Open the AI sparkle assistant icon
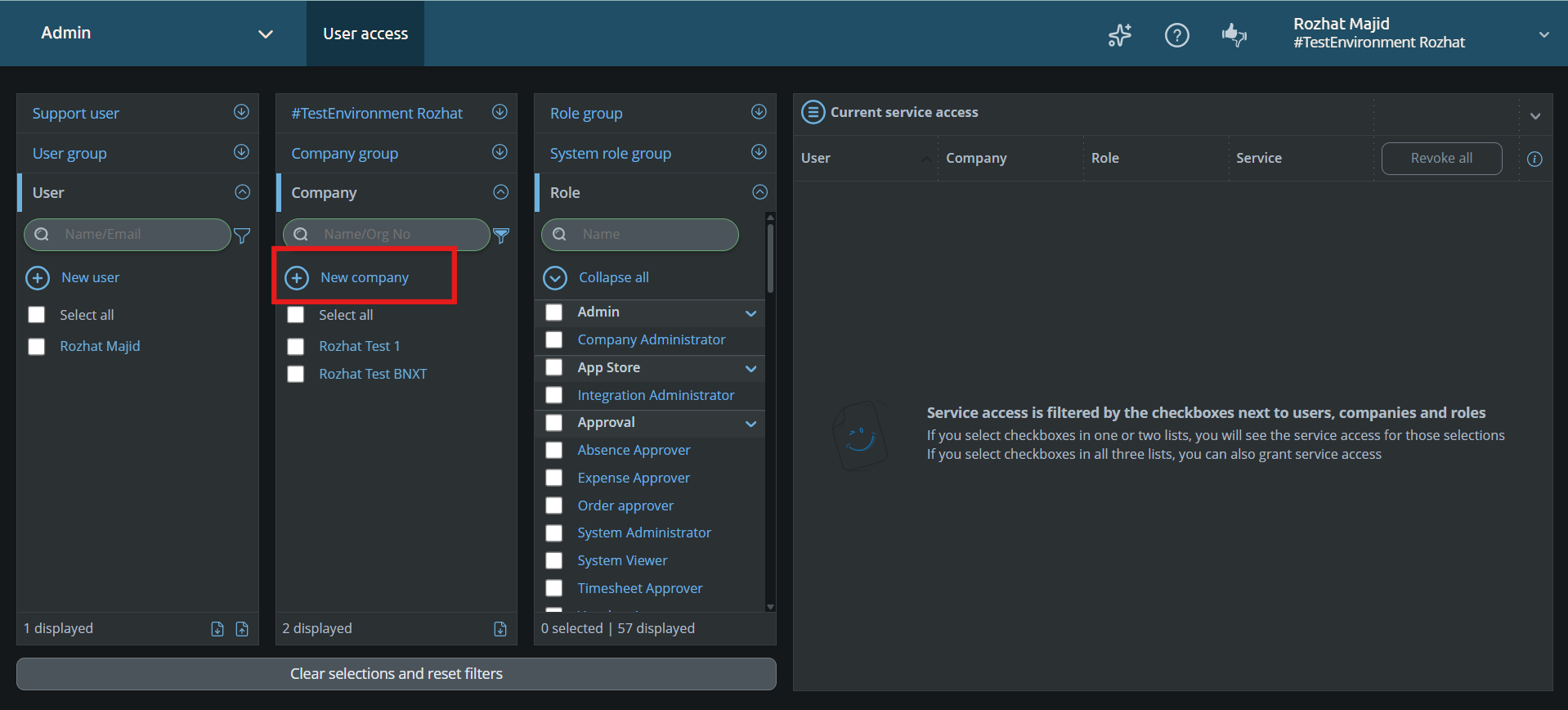 click(1120, 34)
